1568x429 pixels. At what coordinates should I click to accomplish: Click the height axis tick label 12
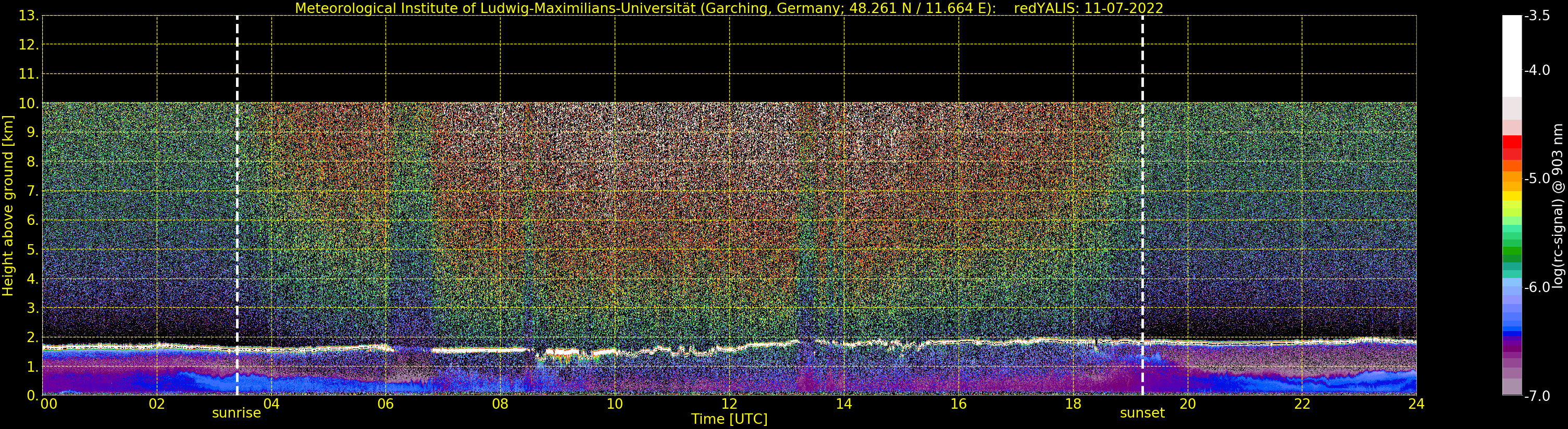click(x=29, y=45)
